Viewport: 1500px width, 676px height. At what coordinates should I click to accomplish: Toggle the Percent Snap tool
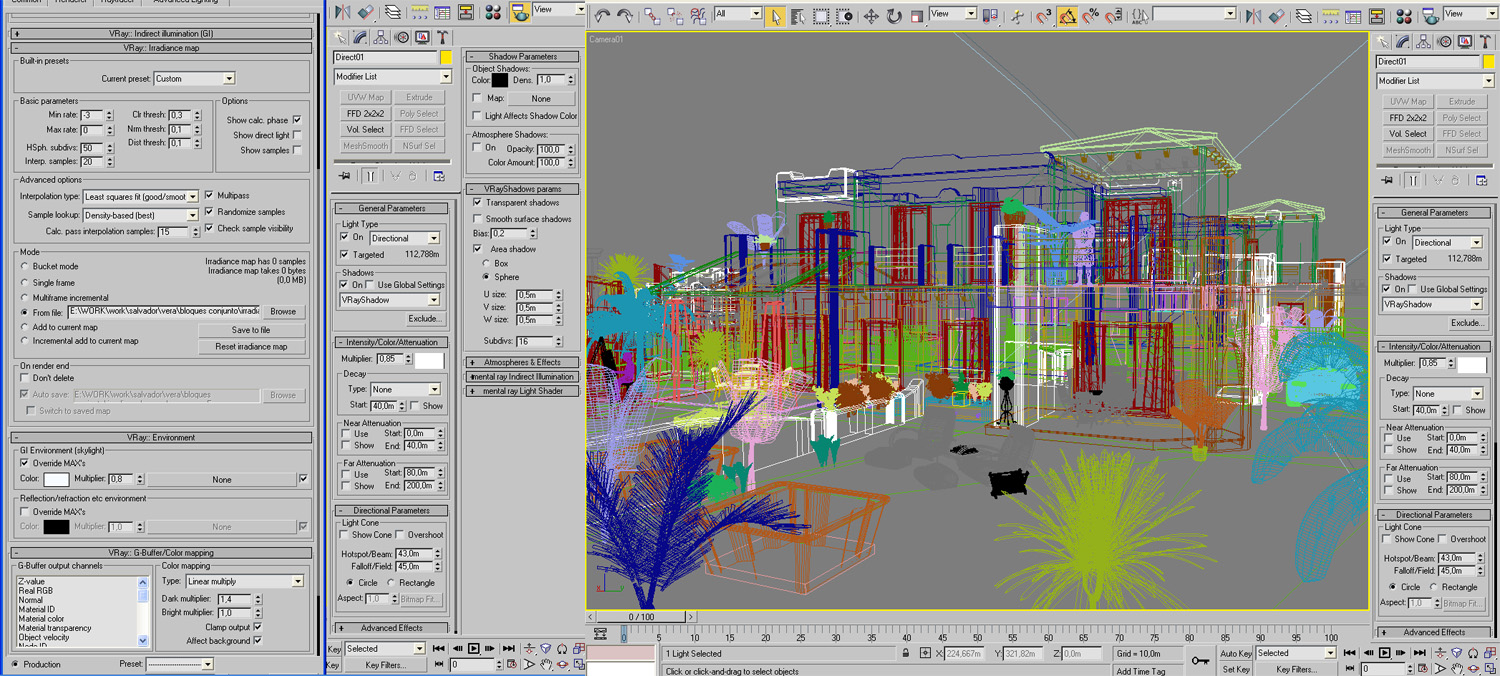click(x=1090, y=16)
